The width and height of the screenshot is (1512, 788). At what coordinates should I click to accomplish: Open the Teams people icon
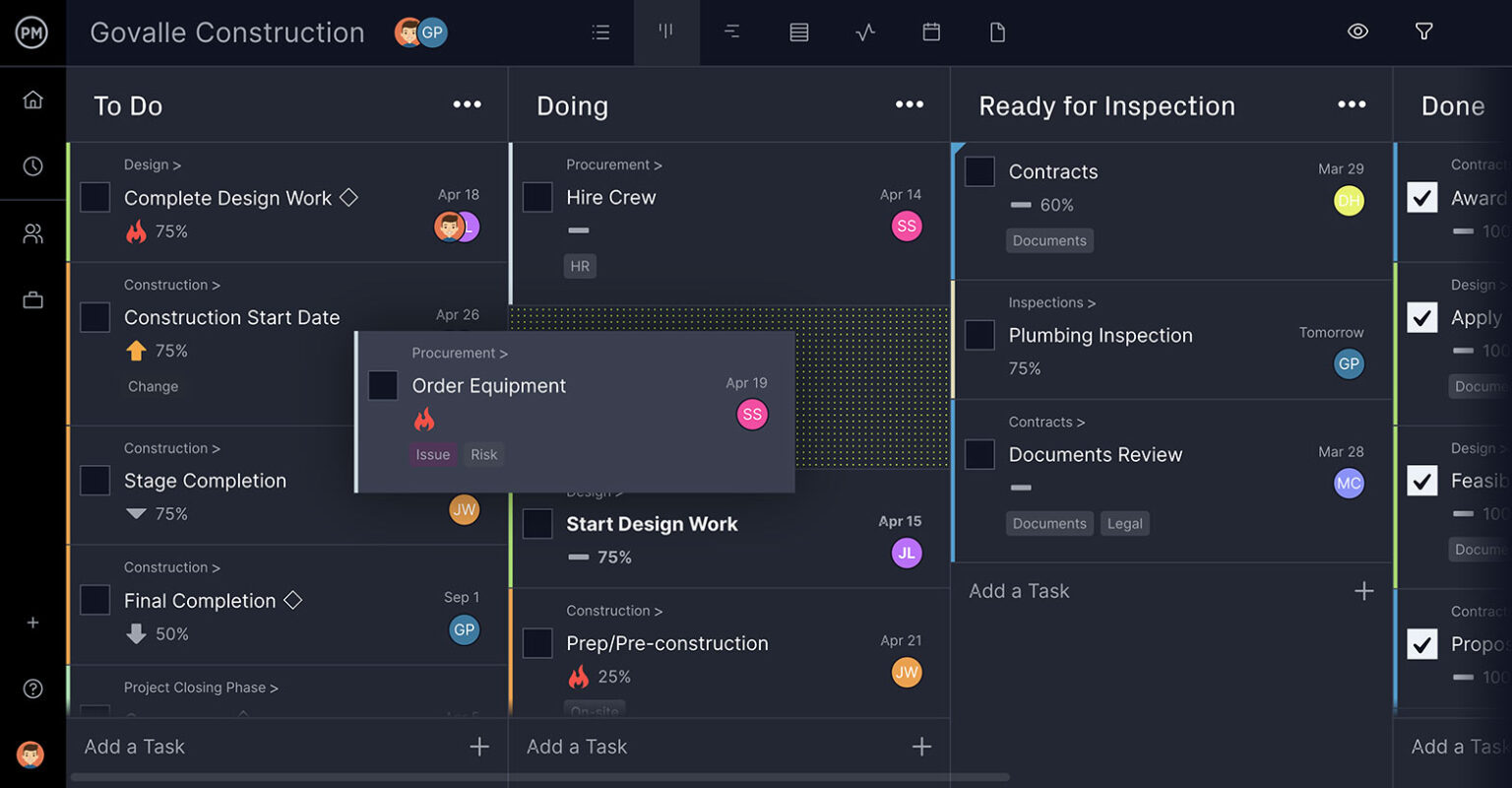click(32, 232)
